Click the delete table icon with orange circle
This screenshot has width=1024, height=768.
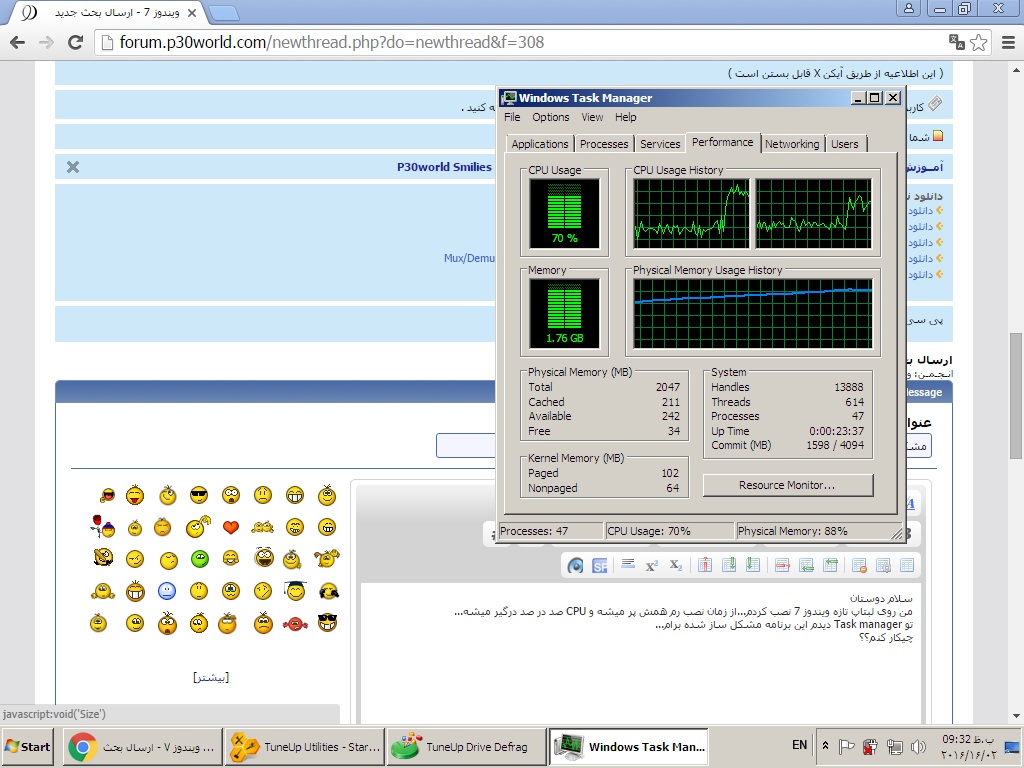[x=859, y=566]
